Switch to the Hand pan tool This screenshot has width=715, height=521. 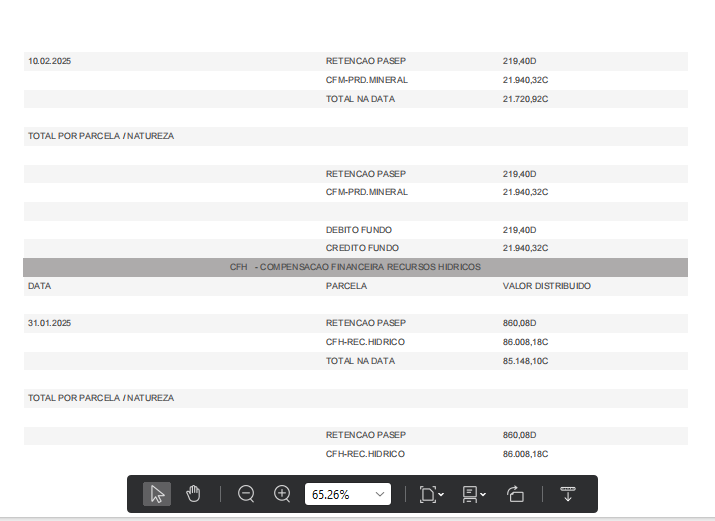[193, 494]
